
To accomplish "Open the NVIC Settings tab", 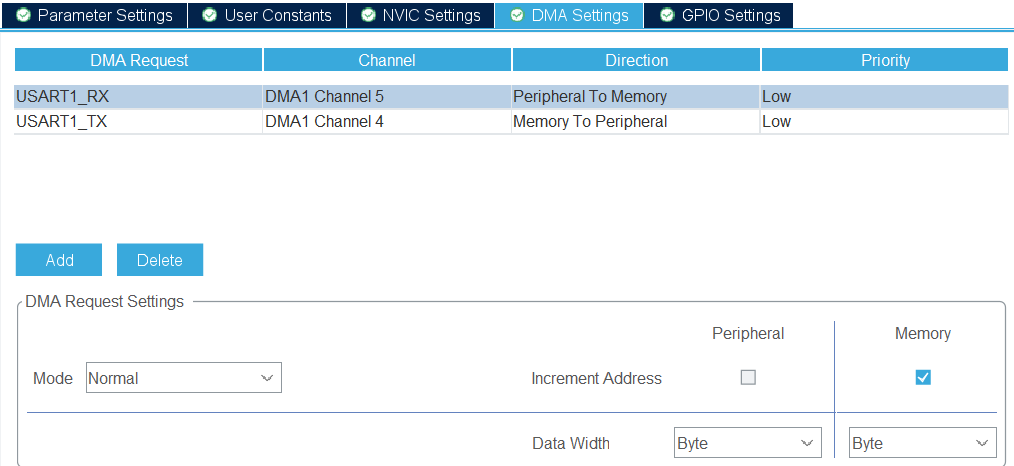I will [x=431, y=15].
